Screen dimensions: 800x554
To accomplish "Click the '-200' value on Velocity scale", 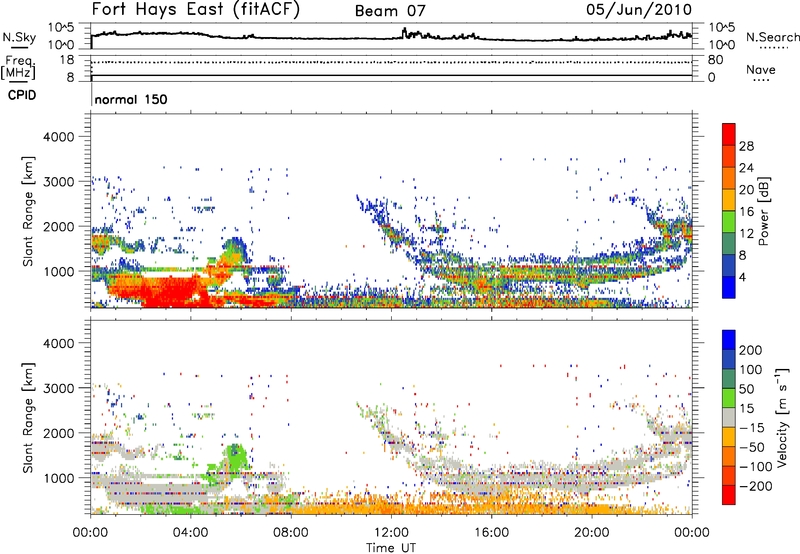I will point(755,486).
